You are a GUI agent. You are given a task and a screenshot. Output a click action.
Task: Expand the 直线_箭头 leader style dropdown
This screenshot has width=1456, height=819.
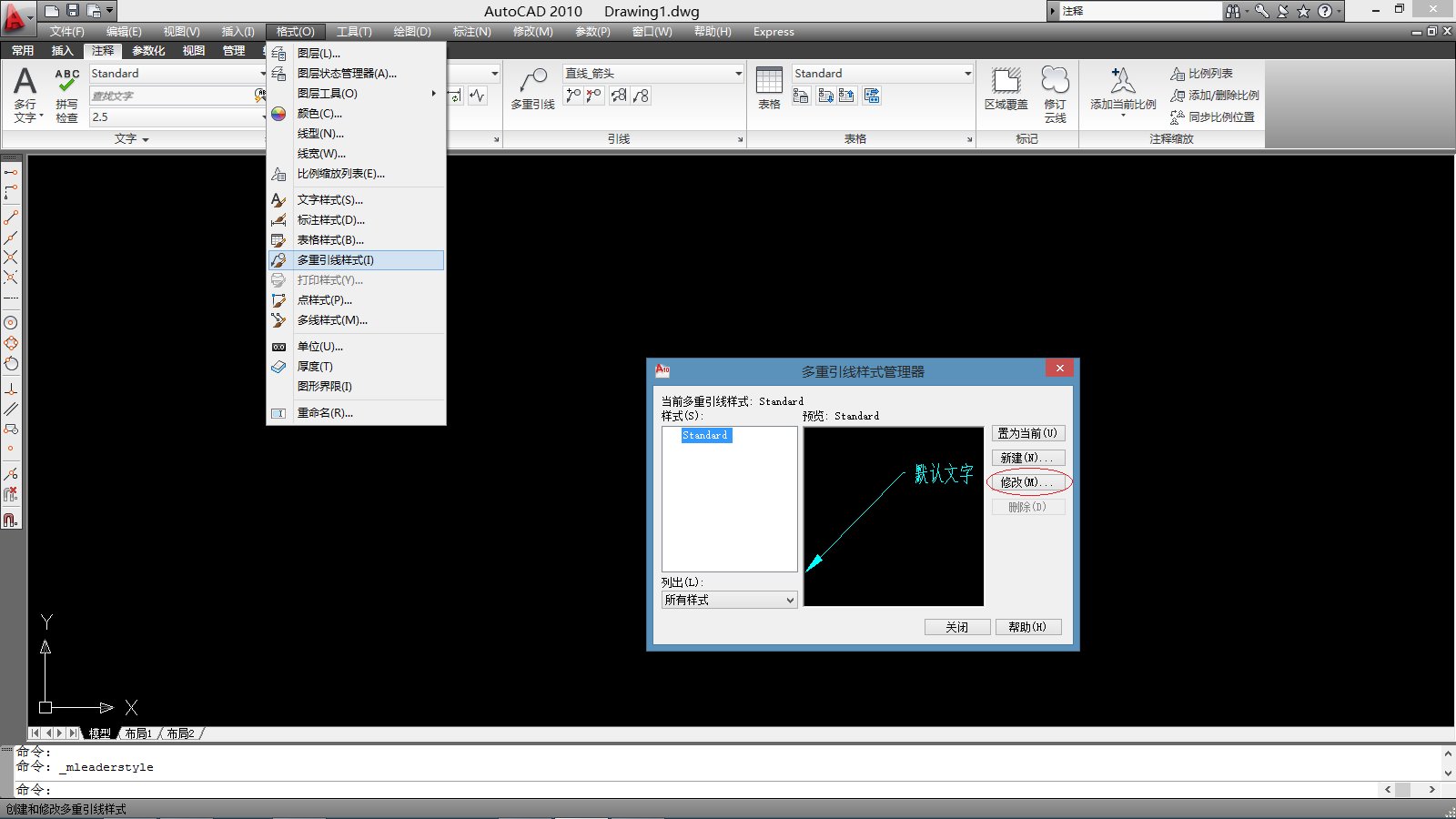[738, 74]
